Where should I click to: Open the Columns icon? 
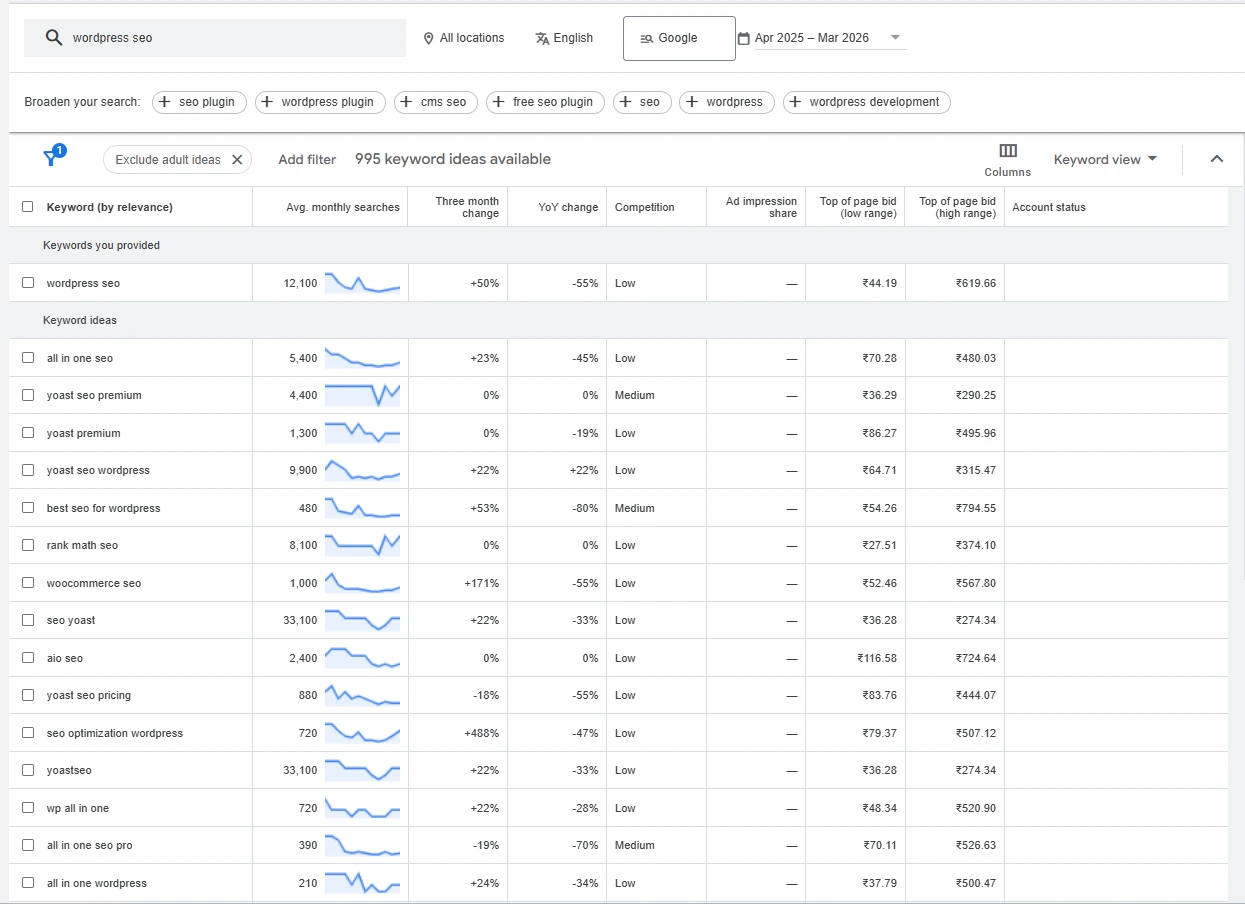tap(1008, 151)
